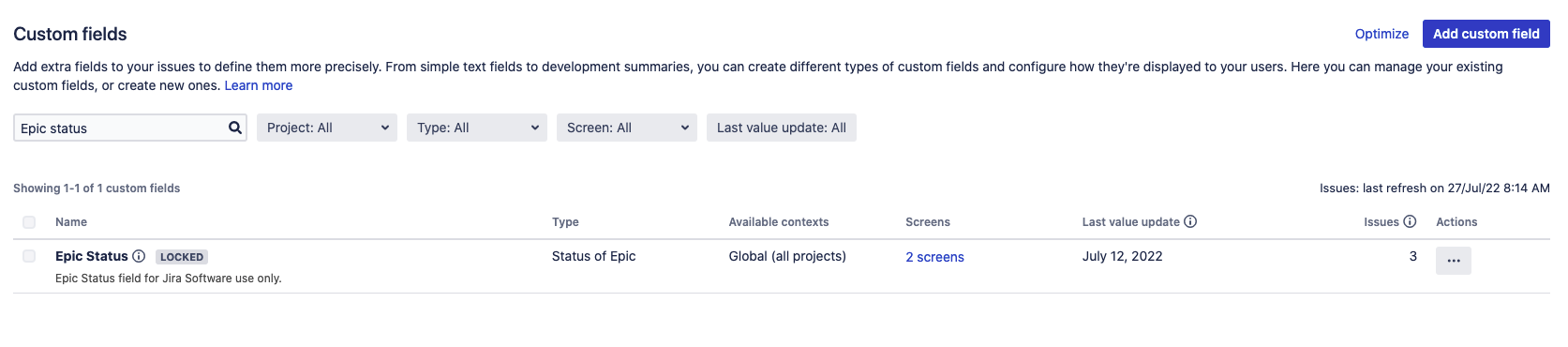Click the Epic status search field

pos(120,128)
